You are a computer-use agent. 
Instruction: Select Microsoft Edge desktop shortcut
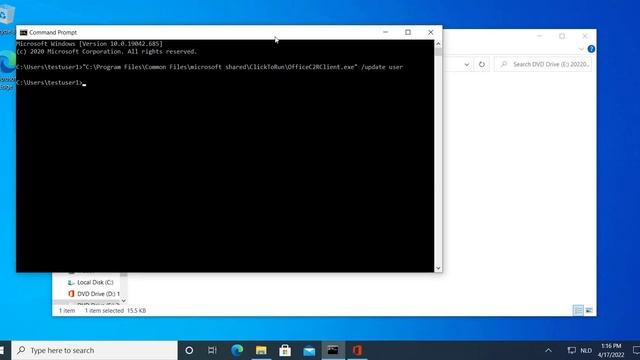point(8,69)
